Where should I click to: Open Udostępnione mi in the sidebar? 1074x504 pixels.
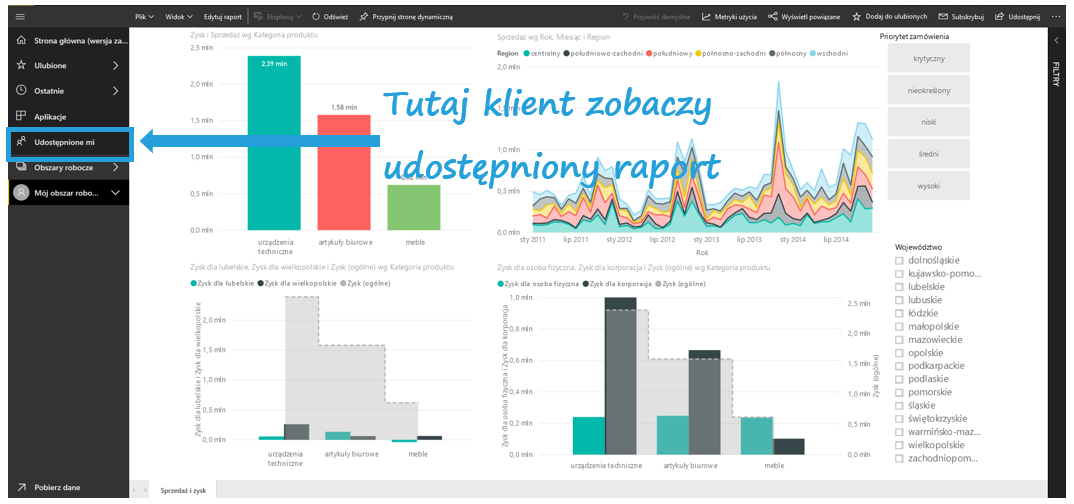(x=64, y=143)
